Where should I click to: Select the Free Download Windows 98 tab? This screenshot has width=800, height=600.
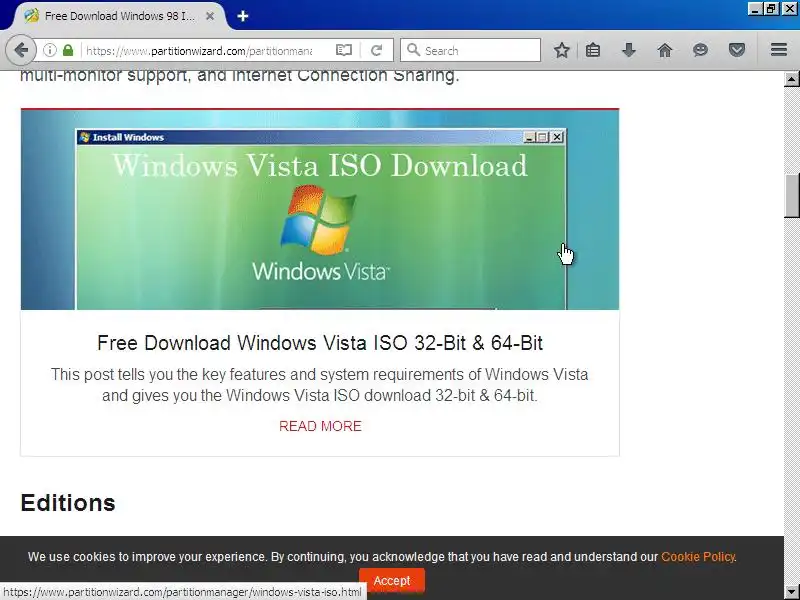click(120, 16)
